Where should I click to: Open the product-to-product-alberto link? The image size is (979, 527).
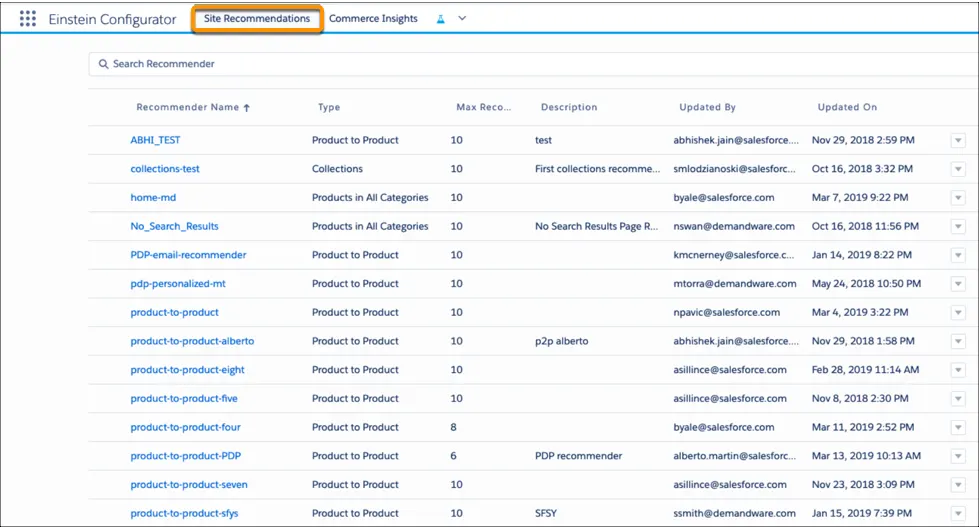tap(192, 341)
